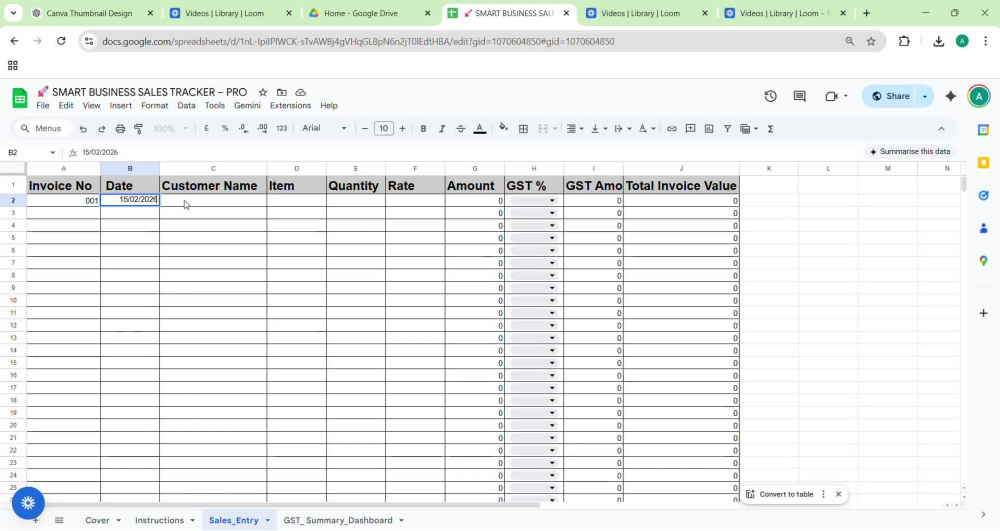Click the Redo icon in toolbar

tap(101, 129)
